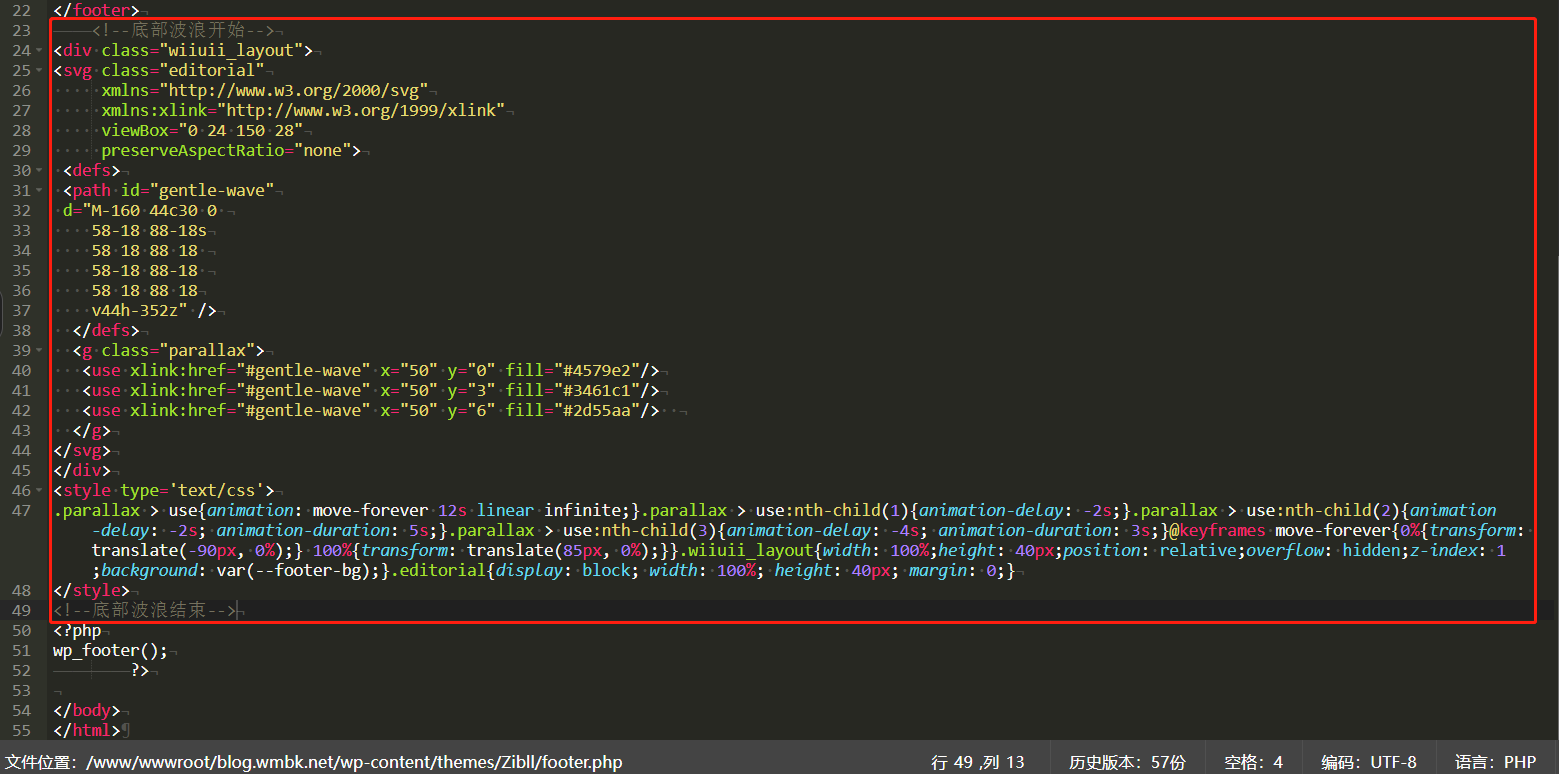Fold the style block on line 46
1559x774 pixels.
click(x=40, y=490)
